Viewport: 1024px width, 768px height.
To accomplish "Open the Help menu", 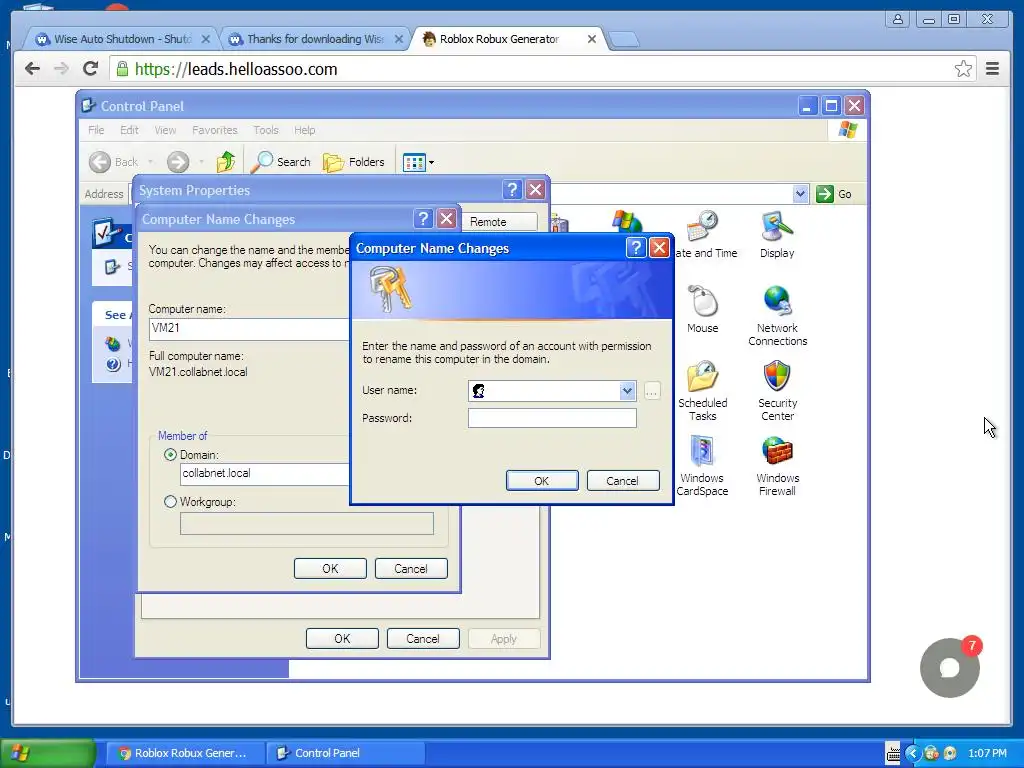I will click(304, 130).
